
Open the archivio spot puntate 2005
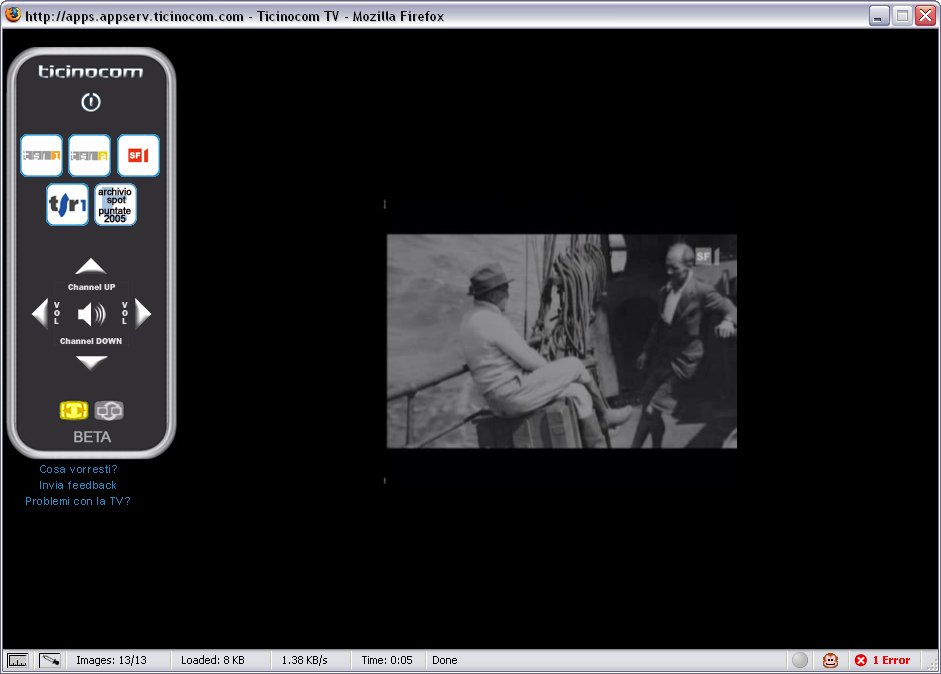(x=115, y=205)
